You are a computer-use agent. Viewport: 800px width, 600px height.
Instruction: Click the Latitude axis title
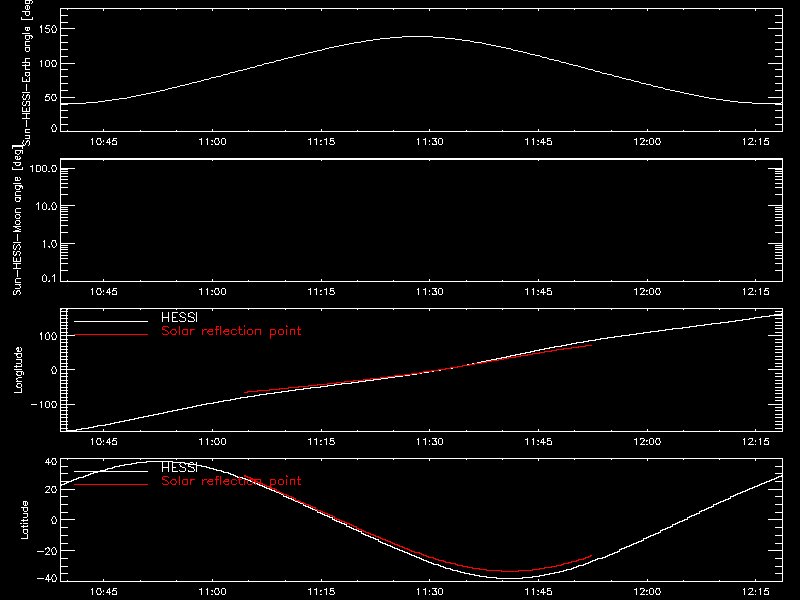click(24, 520)
